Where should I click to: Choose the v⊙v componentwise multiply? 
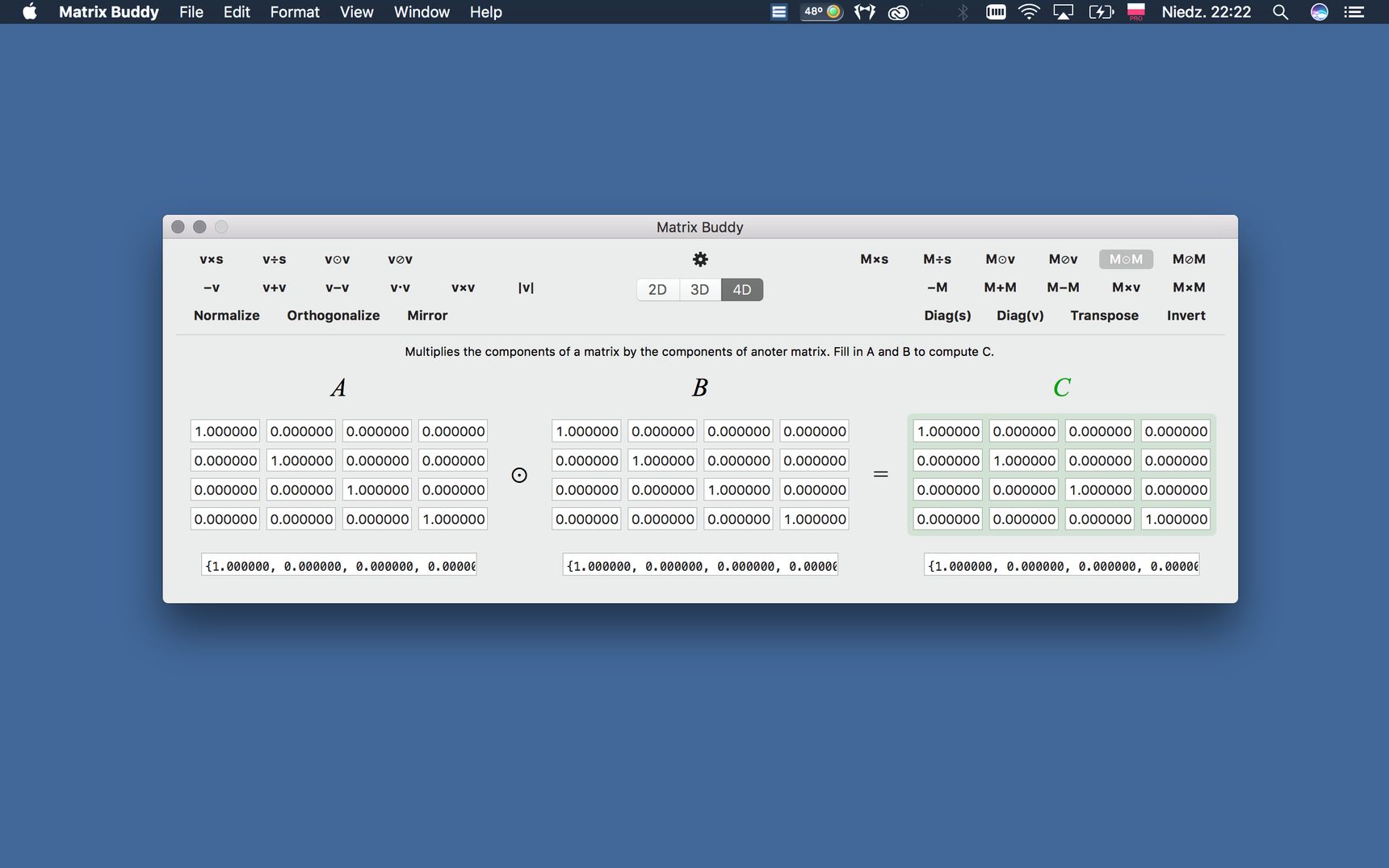pos(338,259)
